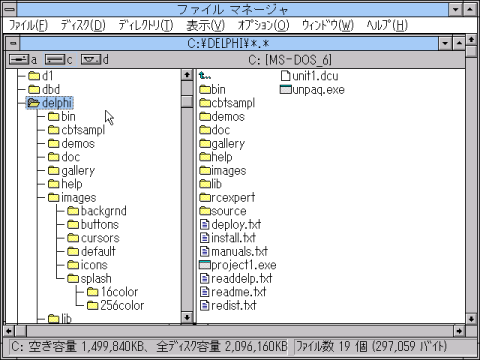This screenshot has height=360, width=480.
Task: Select cbtsampl folder in directory tree
Action: point(76,130)
